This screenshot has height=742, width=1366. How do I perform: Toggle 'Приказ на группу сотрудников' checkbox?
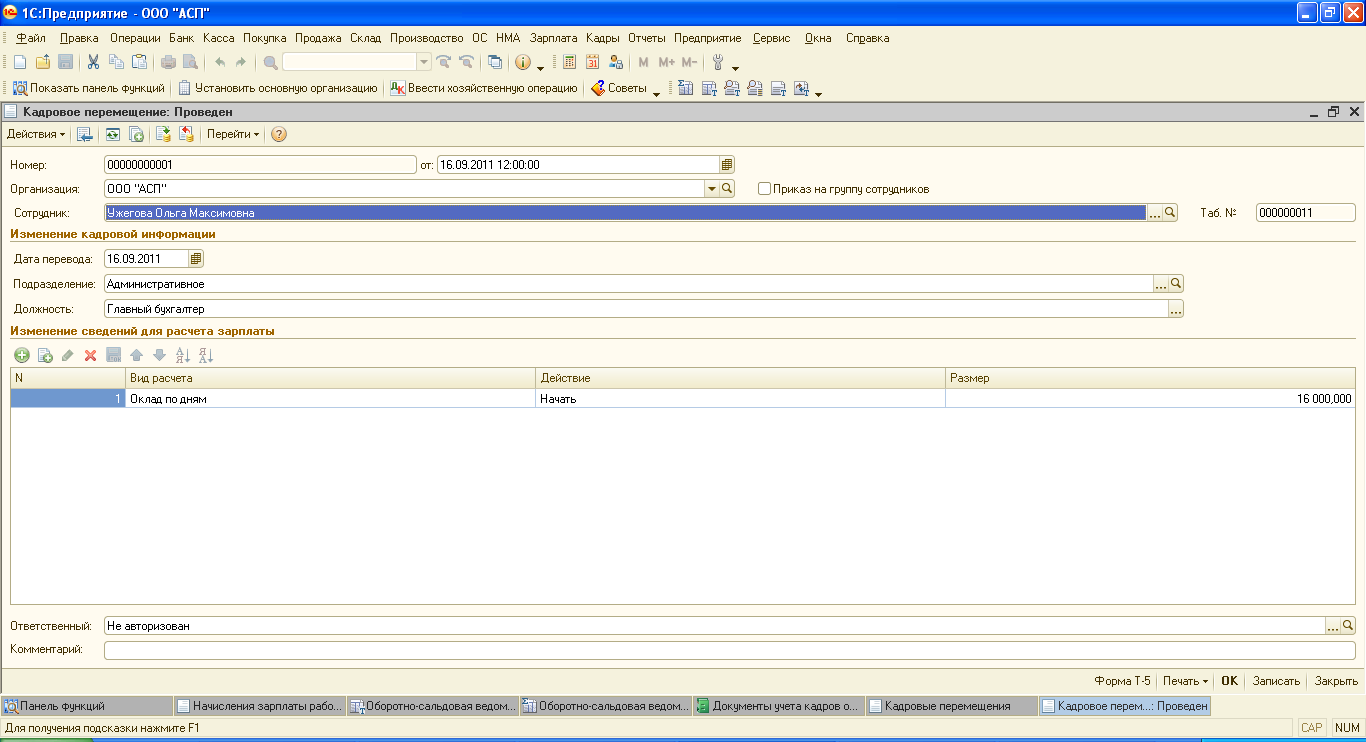(765, 188)
